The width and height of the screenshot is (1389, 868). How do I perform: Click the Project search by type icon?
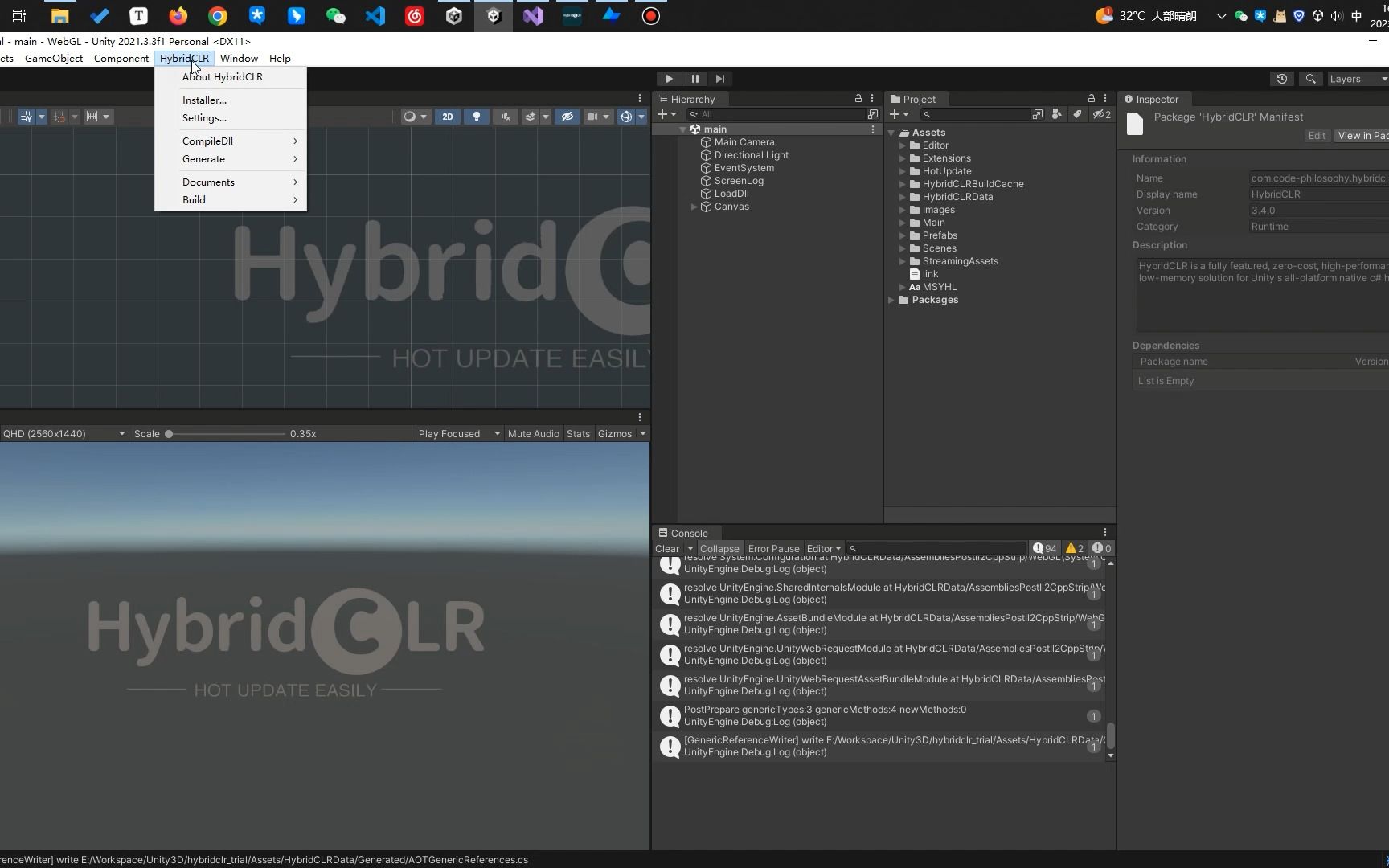pos(1057,114)
